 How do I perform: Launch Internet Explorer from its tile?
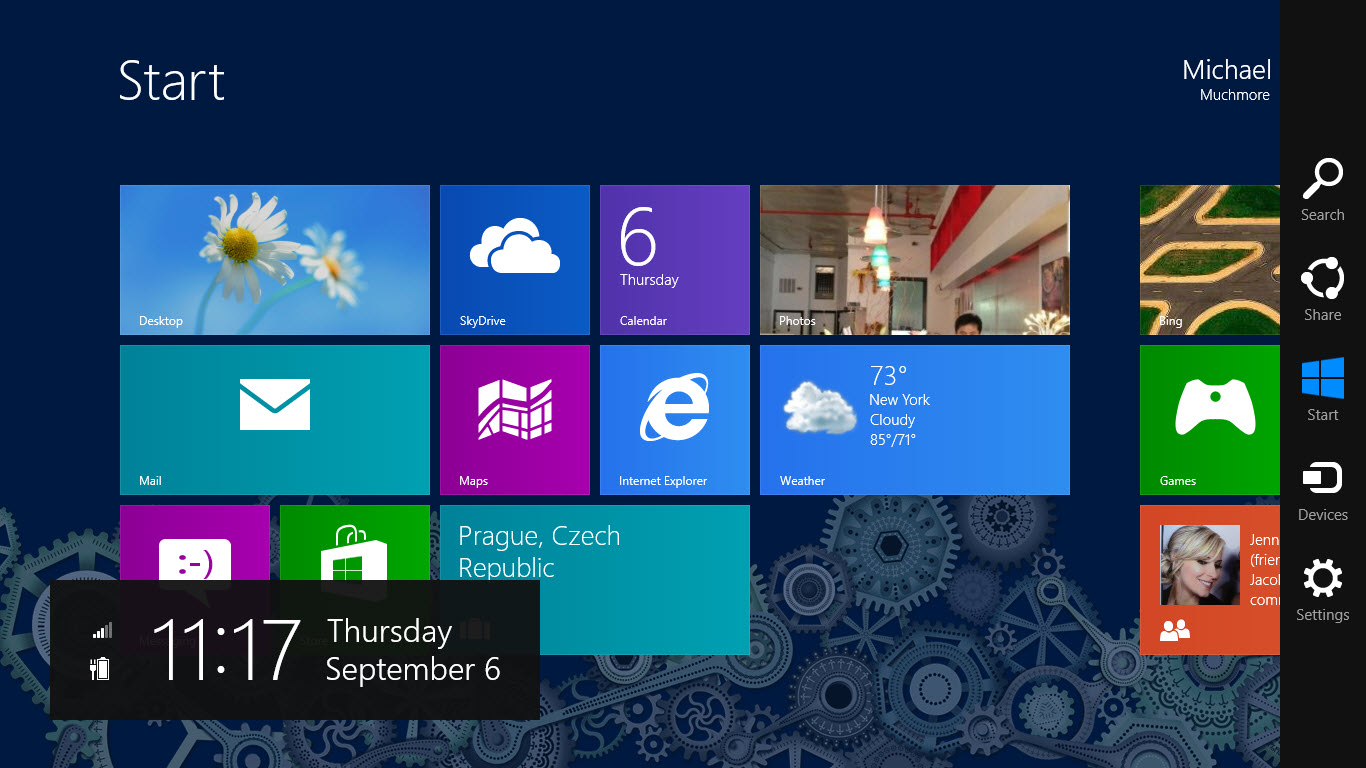(674, 420)
